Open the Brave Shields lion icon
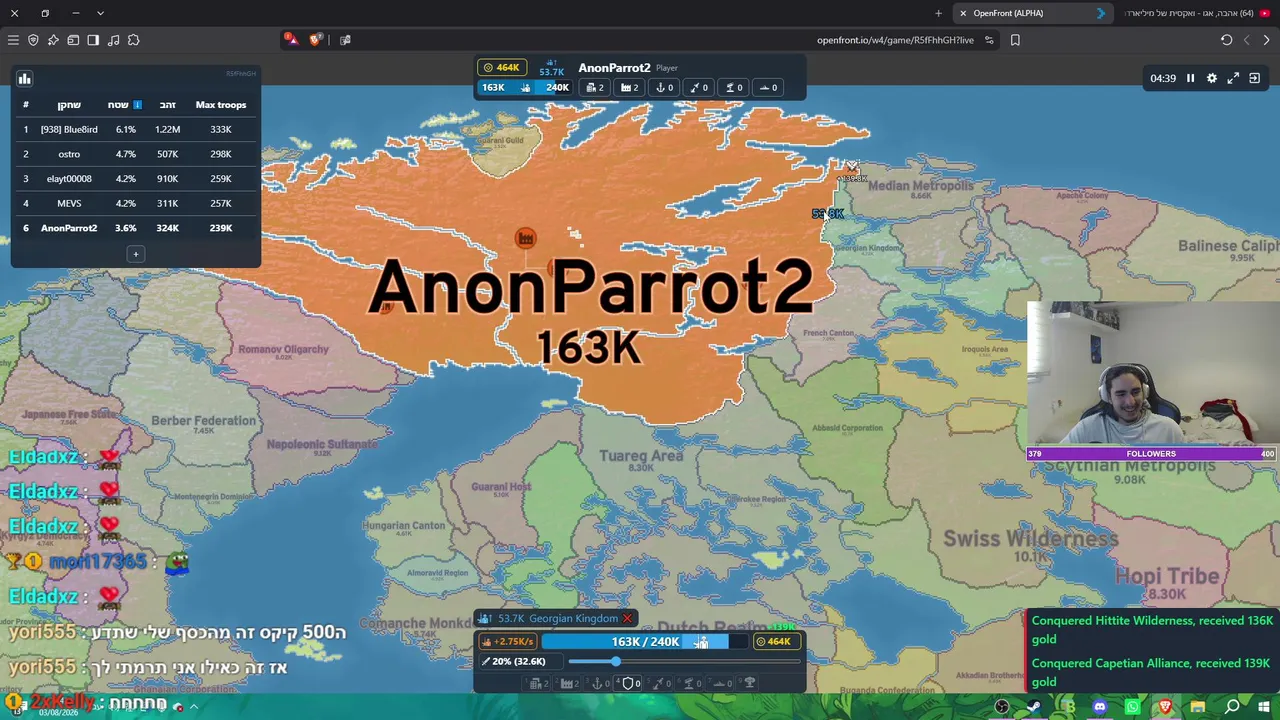This screenshot has width=1280, height=720. (x=316, y=40)
